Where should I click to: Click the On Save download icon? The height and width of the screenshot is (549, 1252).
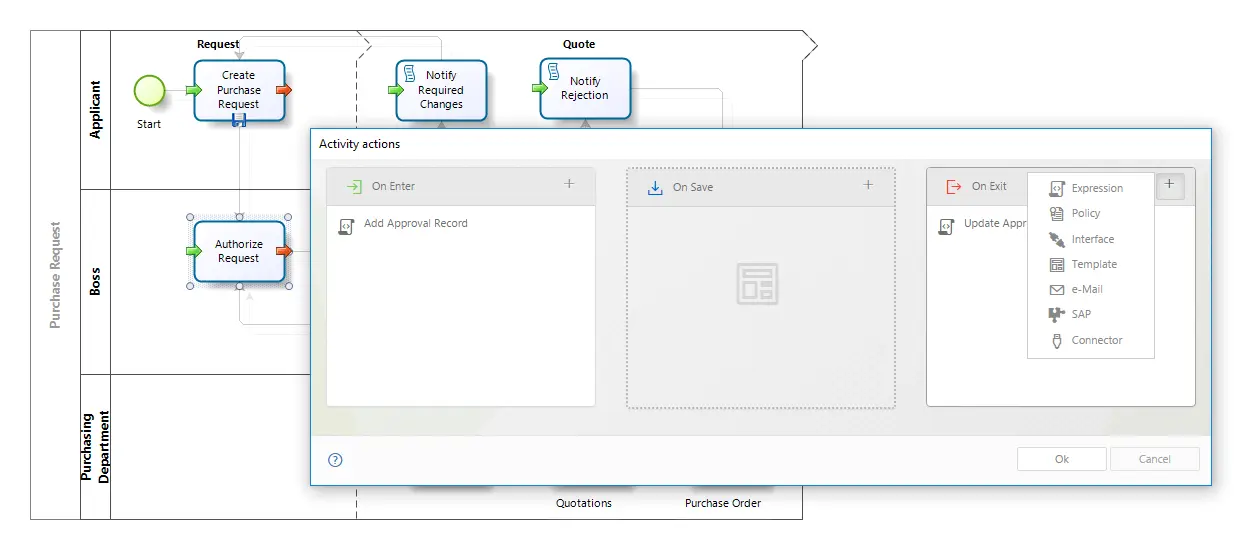(x=656, y=187)
